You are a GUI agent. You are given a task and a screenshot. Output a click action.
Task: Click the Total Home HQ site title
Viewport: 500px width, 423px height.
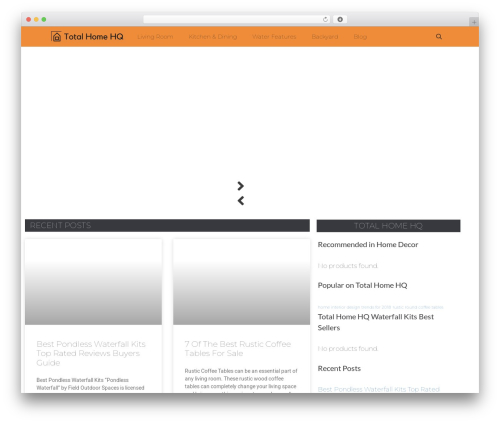point(94,37)
